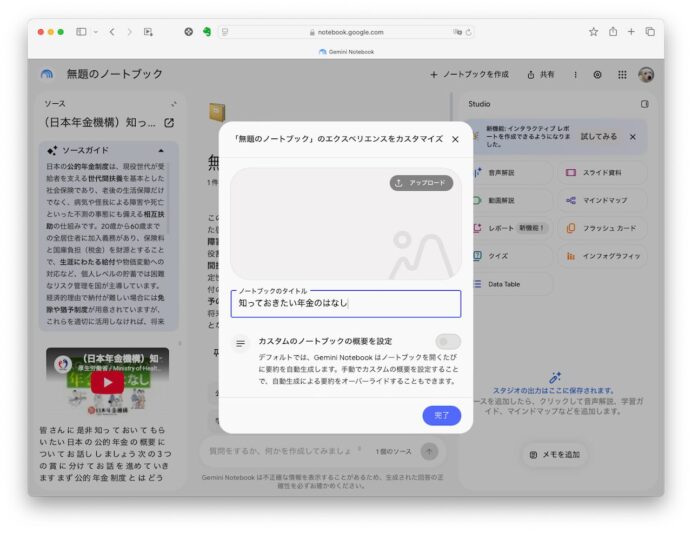
Task: Select 動画解説 in Studio
Action: 512,200
